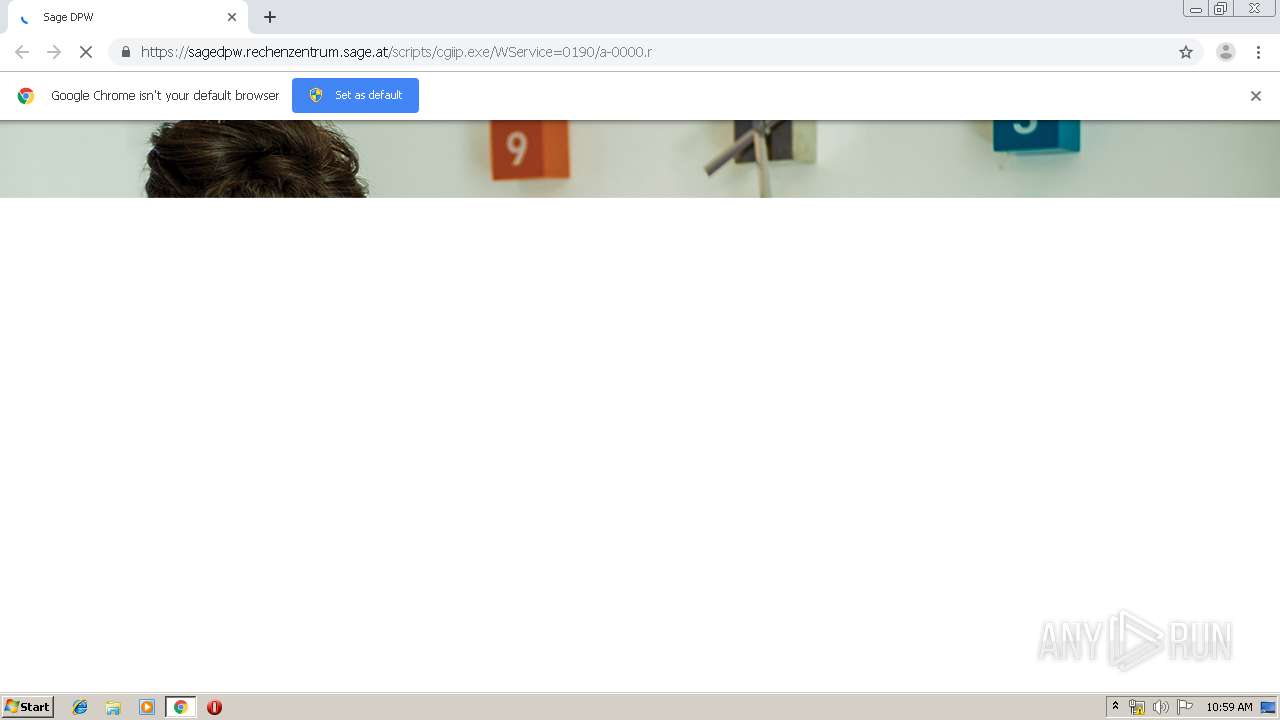Close the Chrome window

coord(1254,9)
